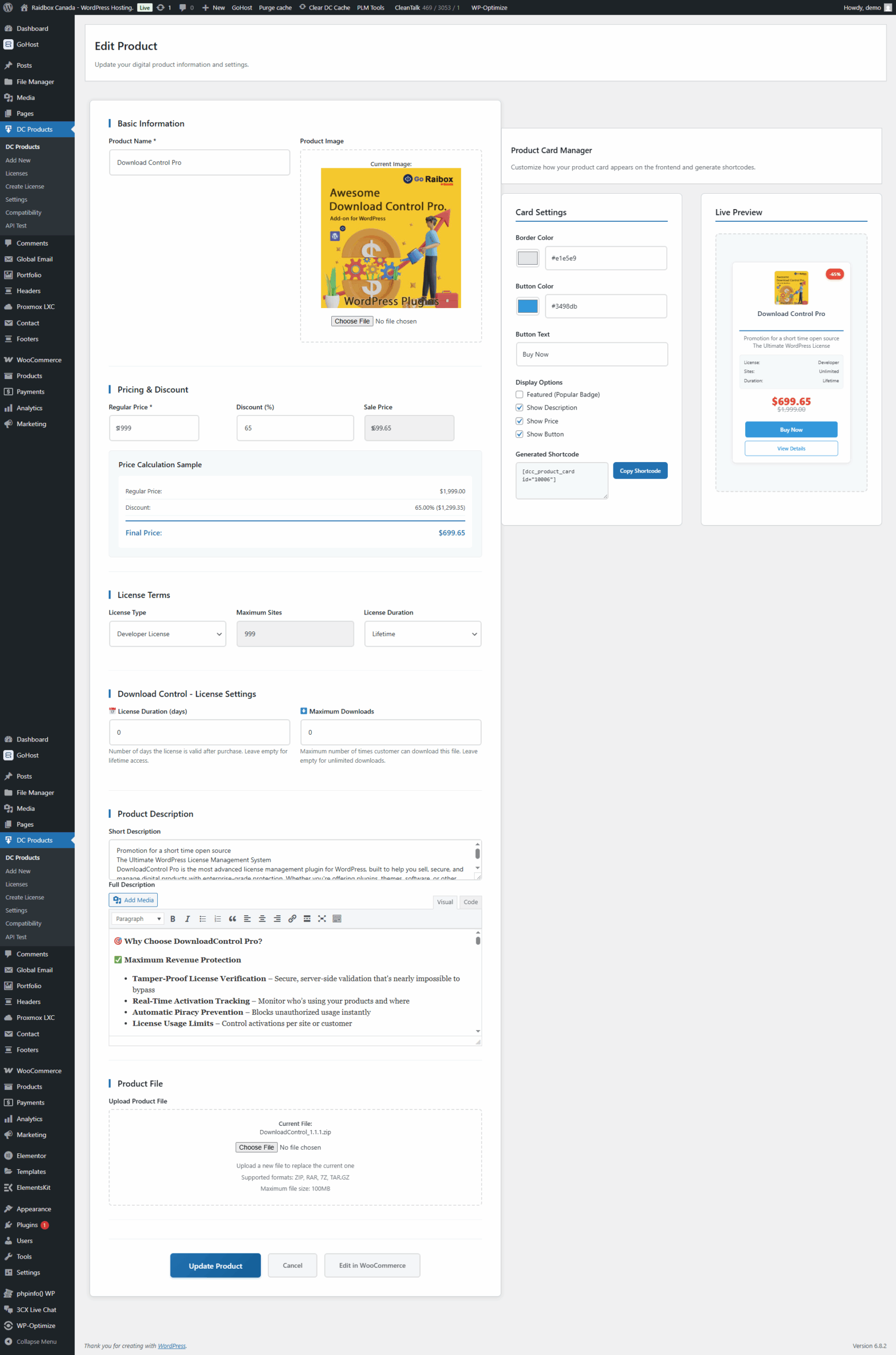Insert a bulleted list in the editor

202,918
